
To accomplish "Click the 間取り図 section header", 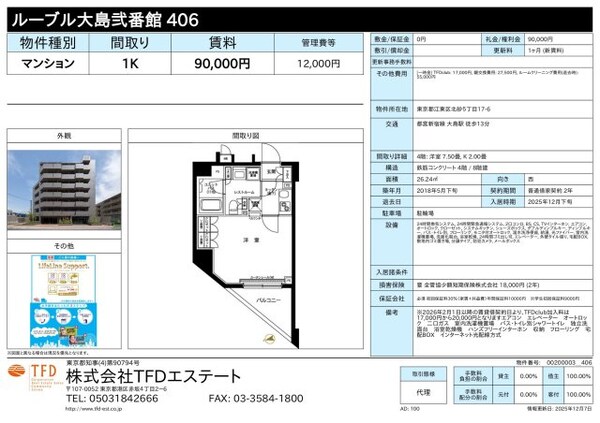I will pyautogui.click(x=246, y=136).
